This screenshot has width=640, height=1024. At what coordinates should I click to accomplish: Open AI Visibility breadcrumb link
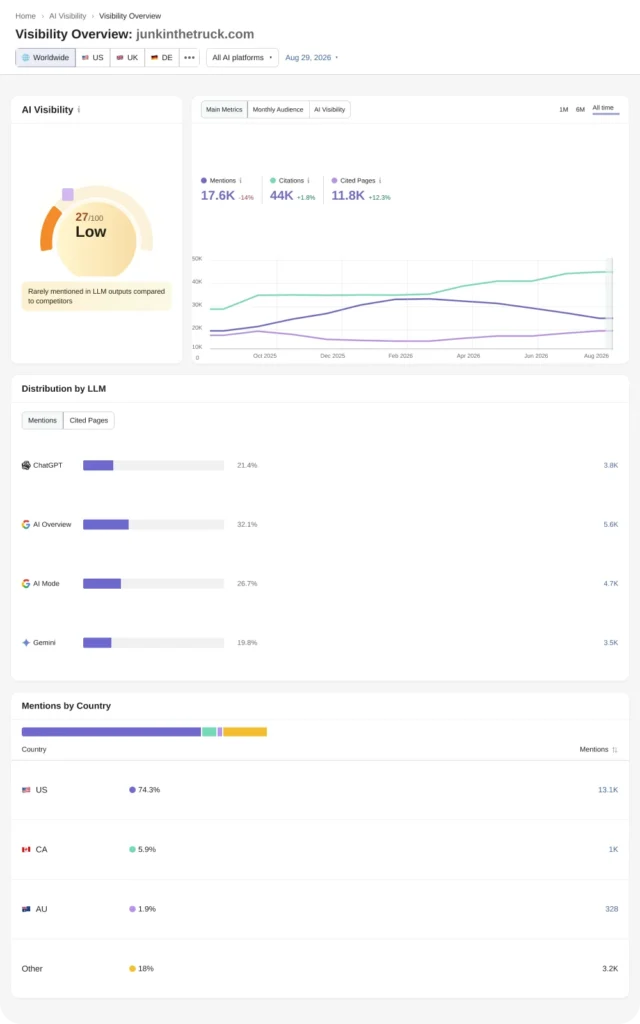(x=68, y=16)
